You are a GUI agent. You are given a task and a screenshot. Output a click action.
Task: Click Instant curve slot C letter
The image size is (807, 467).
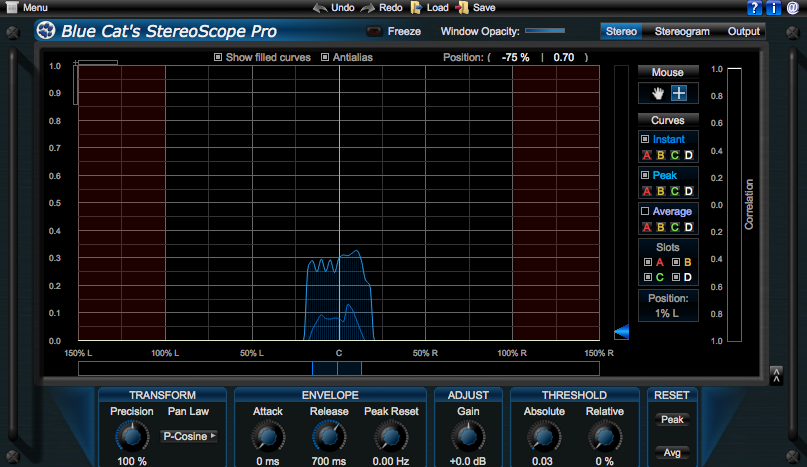click(x=674, y=155)
